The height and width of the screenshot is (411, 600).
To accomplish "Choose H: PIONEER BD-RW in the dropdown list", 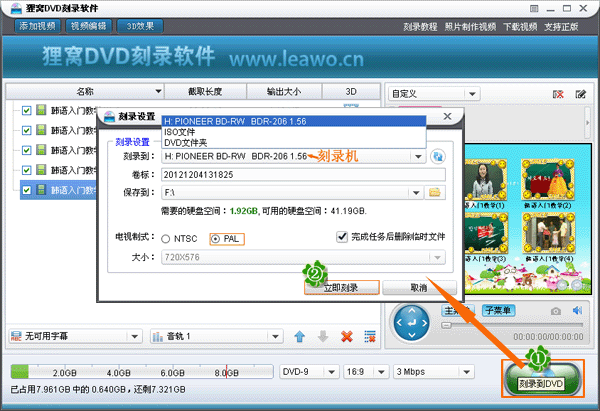I will point(294,121).
